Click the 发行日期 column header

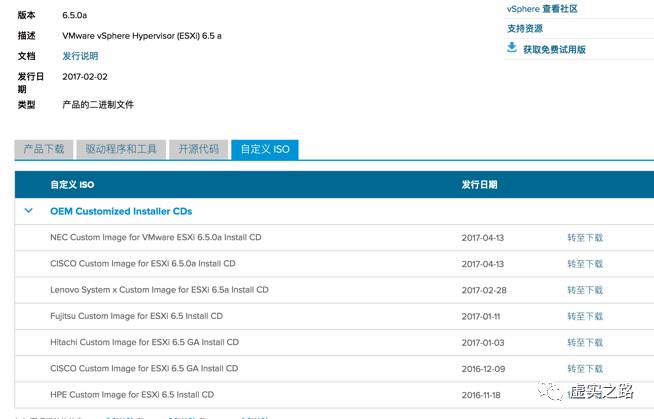[479, 185]
